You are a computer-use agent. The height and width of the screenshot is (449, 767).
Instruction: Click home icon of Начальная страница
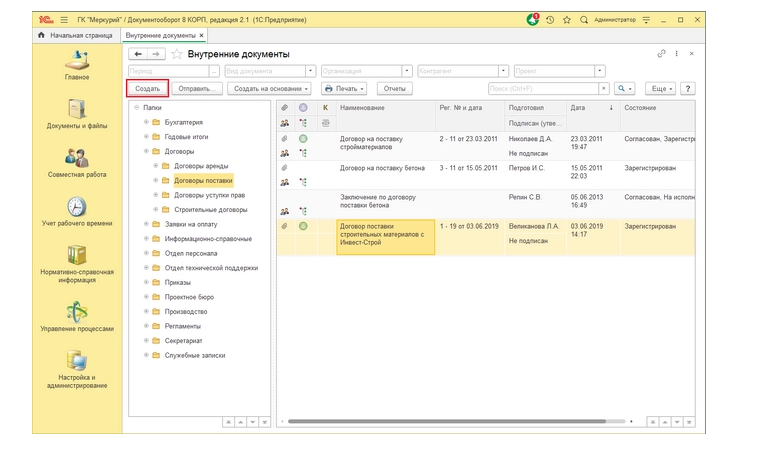coord(42,35)
